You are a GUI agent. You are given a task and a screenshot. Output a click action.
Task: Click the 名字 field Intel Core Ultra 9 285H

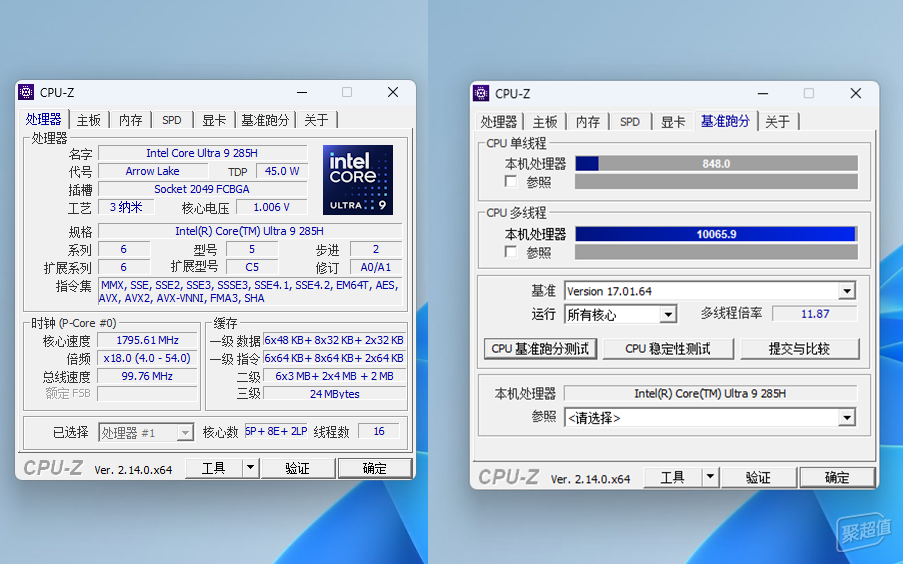202,153
